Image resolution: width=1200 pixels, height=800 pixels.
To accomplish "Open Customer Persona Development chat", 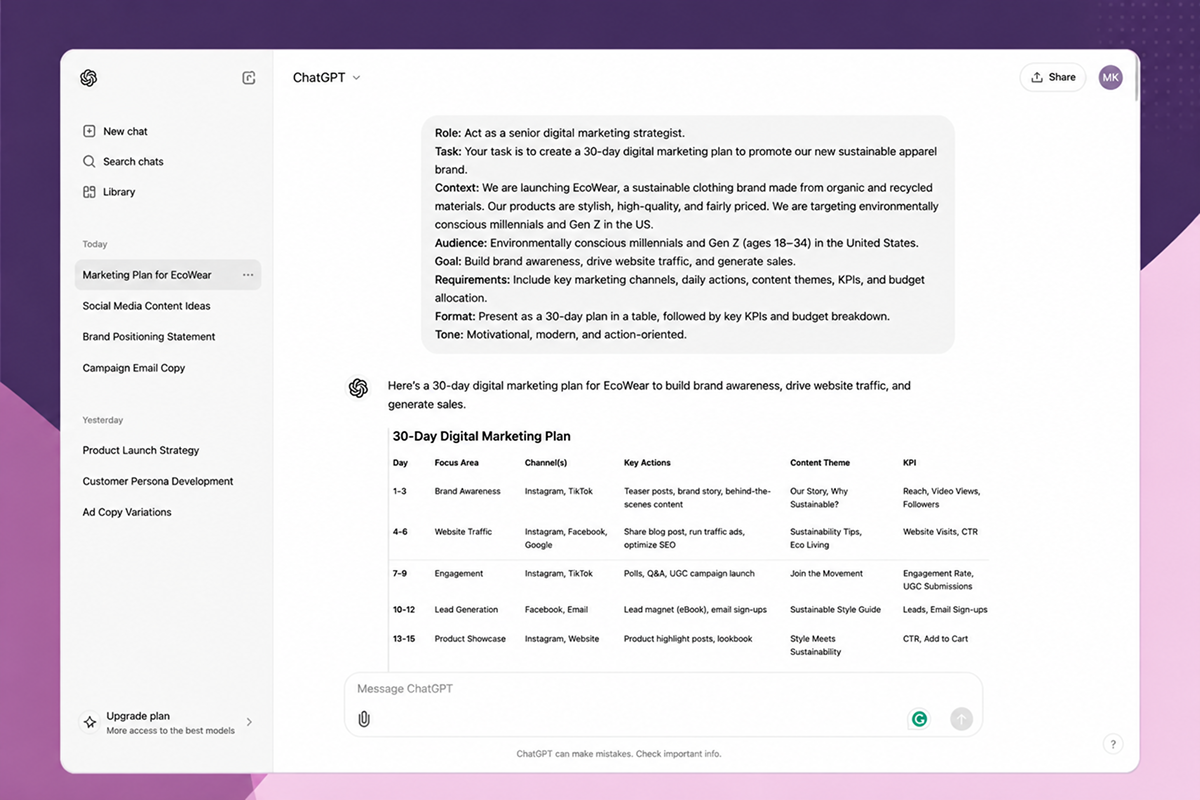I will [158, 481].
